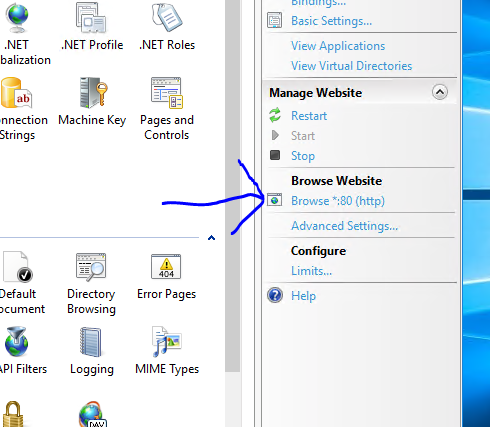Open the Pages and Controls icon
The image size is (490, 427).
point(167,93)
